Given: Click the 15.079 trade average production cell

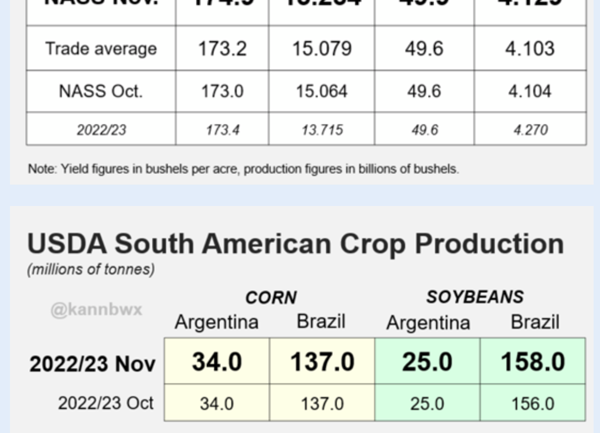Looking at the screenshot, I should [x=322, y=48].
